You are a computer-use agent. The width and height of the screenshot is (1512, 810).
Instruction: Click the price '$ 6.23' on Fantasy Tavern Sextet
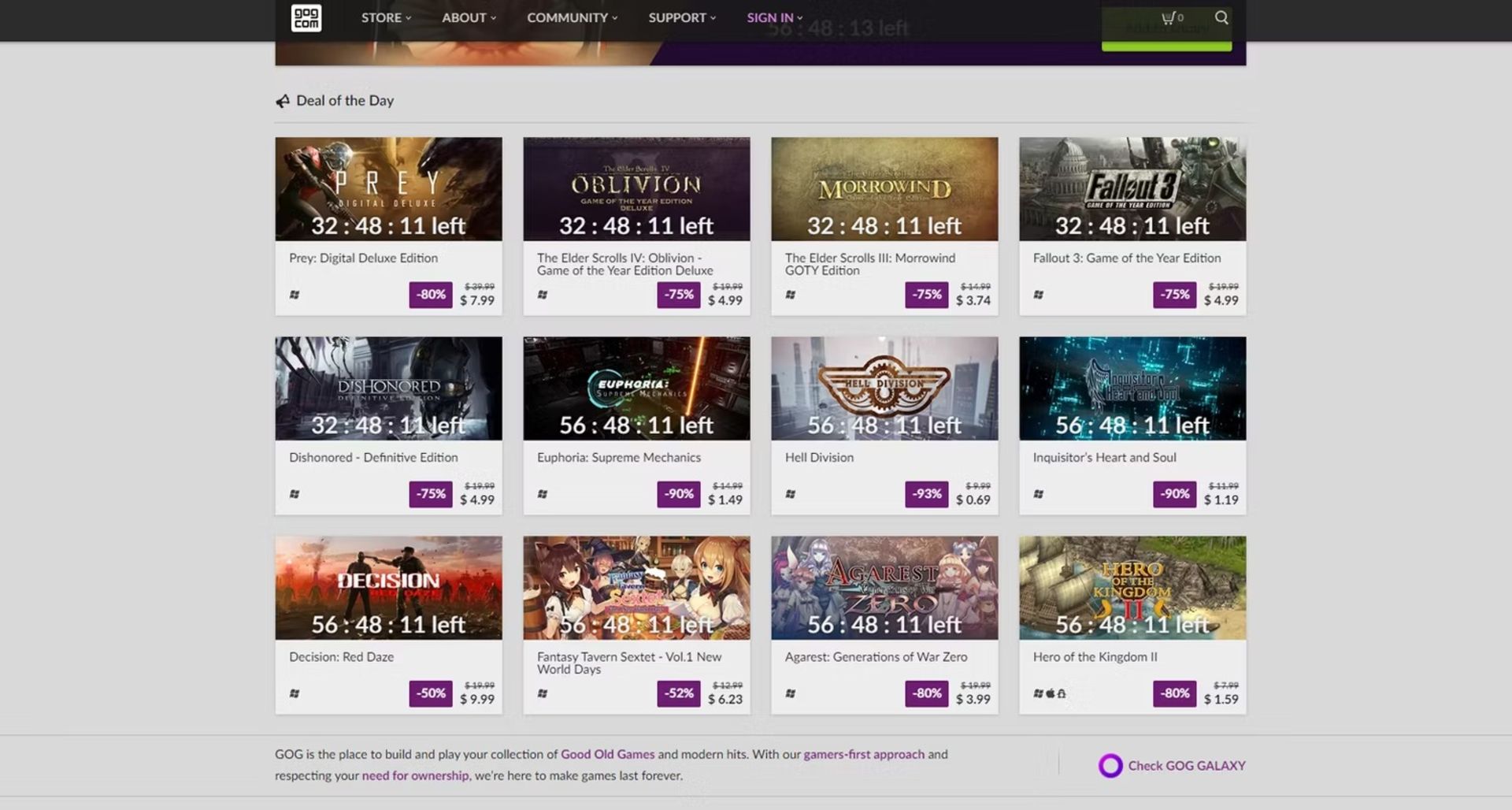pyautogui.click(x=725, y=699)
